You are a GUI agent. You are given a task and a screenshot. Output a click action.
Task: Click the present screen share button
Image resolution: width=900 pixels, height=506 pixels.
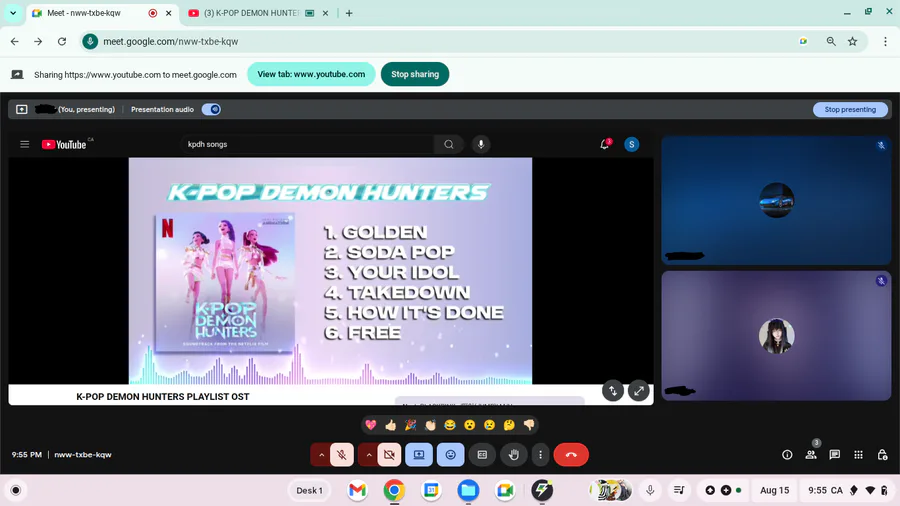419,455
